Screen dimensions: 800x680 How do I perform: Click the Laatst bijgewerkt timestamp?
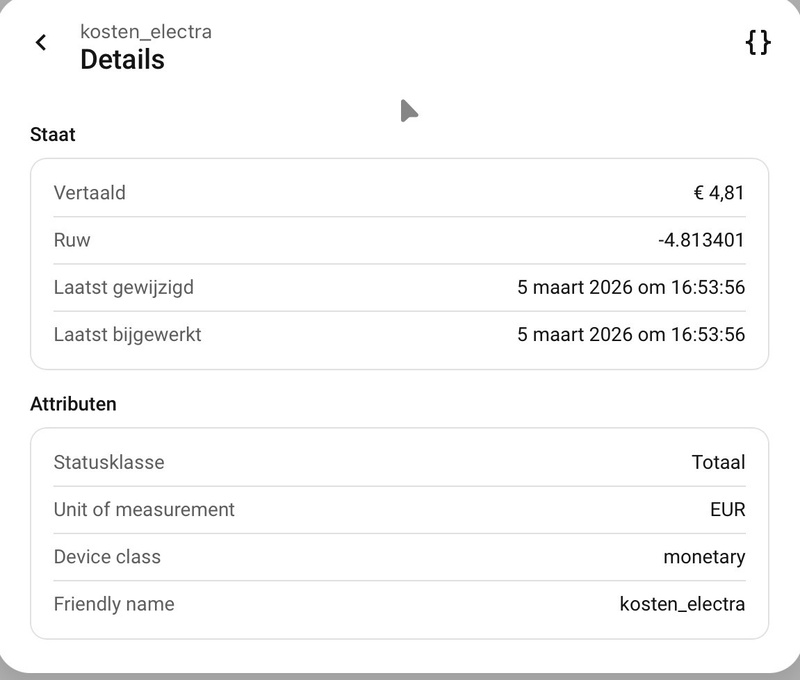click(631, 335)
